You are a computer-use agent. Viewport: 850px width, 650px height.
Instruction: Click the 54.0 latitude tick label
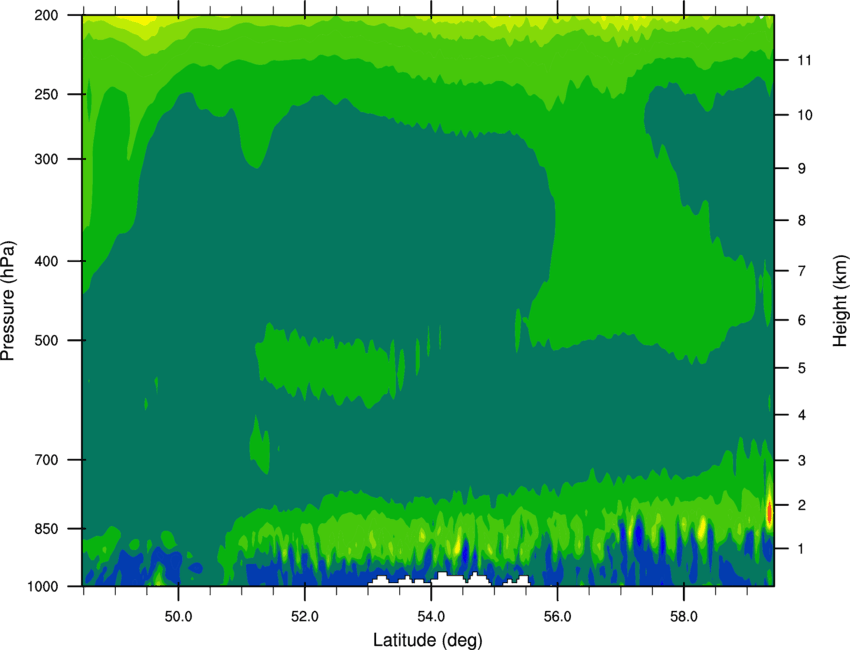click(x=431, y=617)
